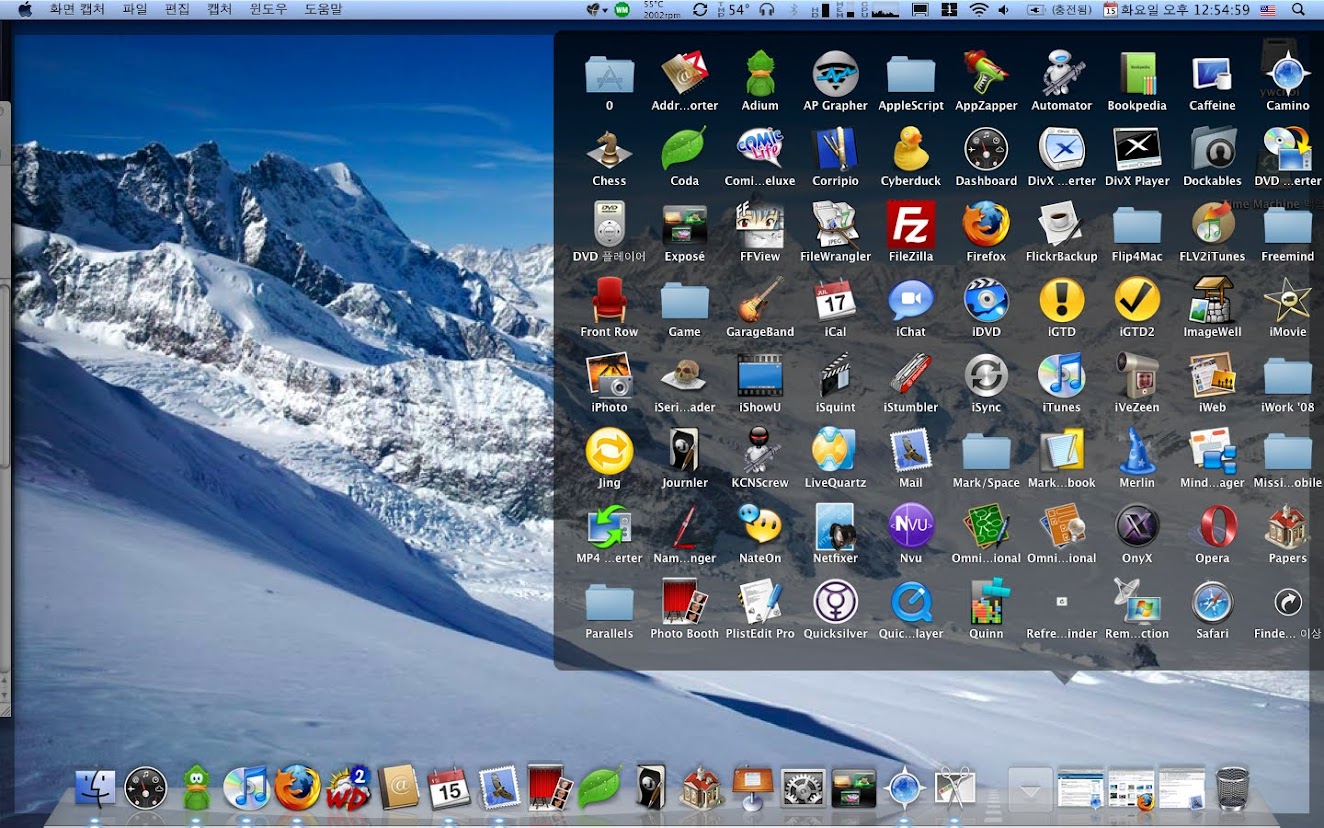This screenshot has width=1324, height=828.
Task: Open AppZapper in the stack grid
Action: click(x=986, y=75)
